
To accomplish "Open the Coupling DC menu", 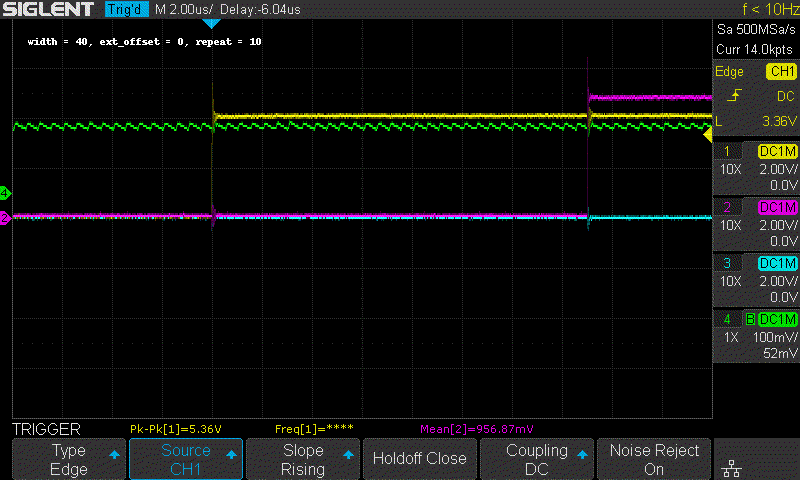I will [537, 459].
